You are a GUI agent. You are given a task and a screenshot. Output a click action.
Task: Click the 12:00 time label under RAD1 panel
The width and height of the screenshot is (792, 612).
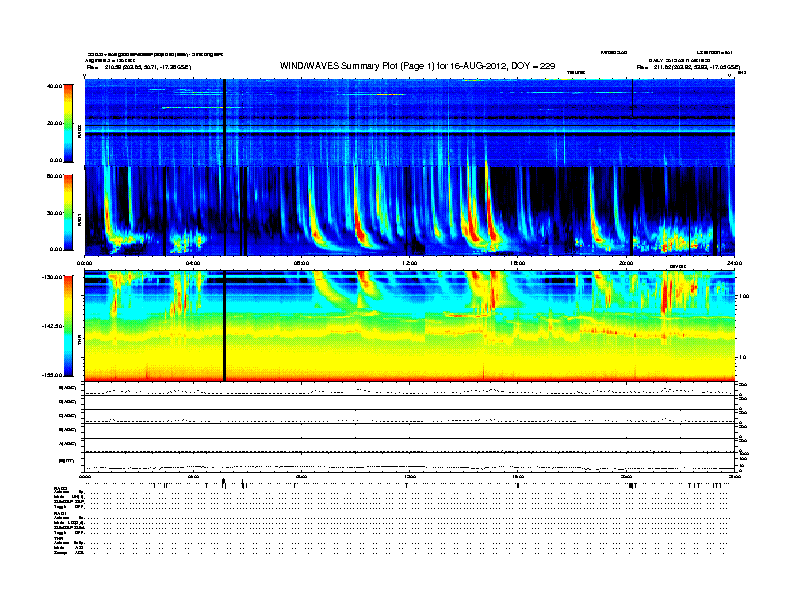click(x=409, y=263)
